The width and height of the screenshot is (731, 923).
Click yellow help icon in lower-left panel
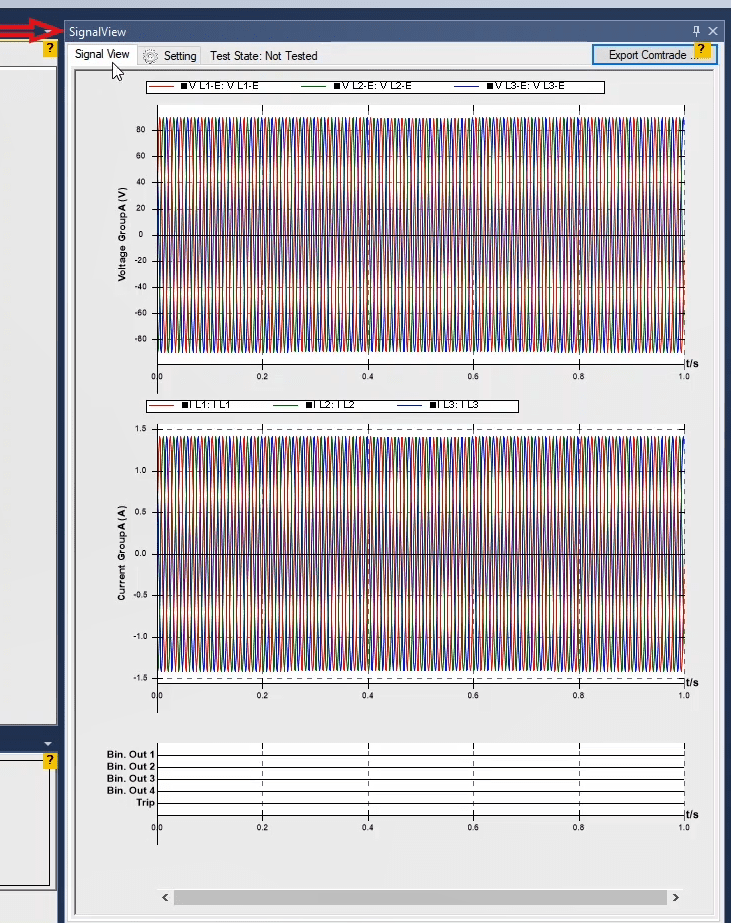tap(50, 761)
